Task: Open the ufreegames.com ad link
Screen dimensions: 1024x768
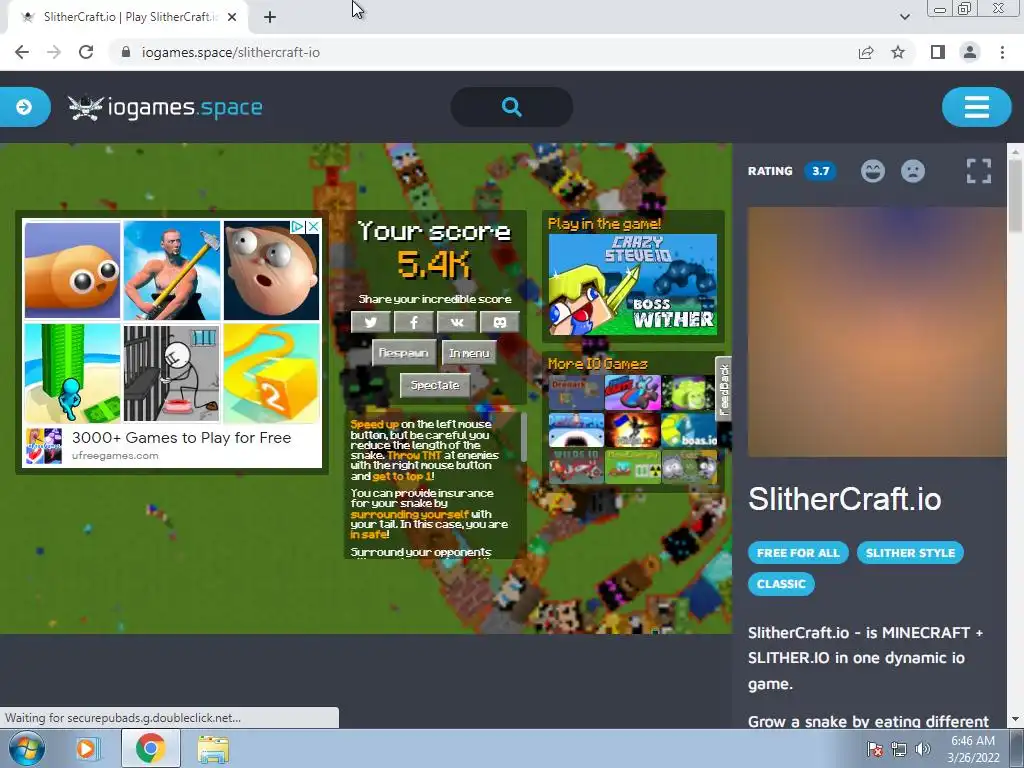Action: pos(115,456)
